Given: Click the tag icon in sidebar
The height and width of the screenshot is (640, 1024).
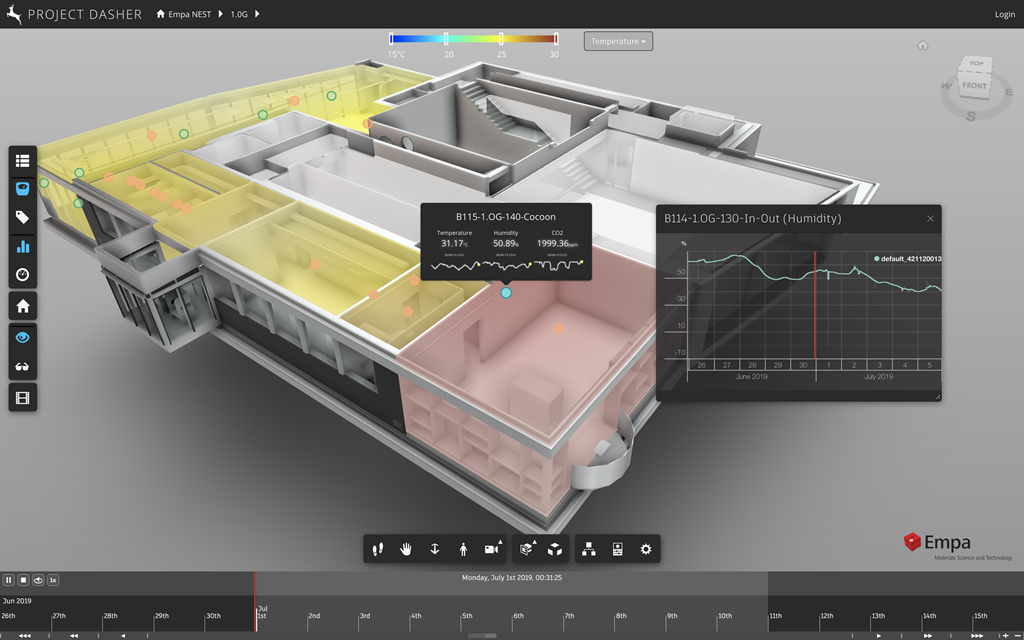Looking at the screenshot, I should pyautogui.click(x=22, y=217).
